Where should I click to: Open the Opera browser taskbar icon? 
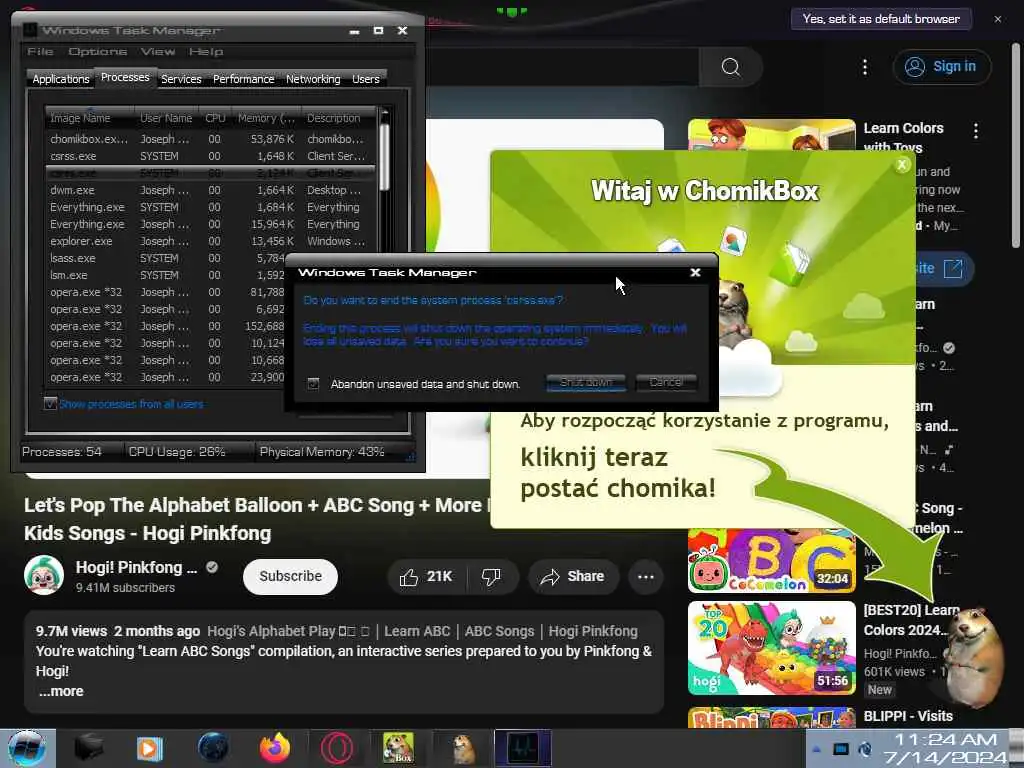337,748
